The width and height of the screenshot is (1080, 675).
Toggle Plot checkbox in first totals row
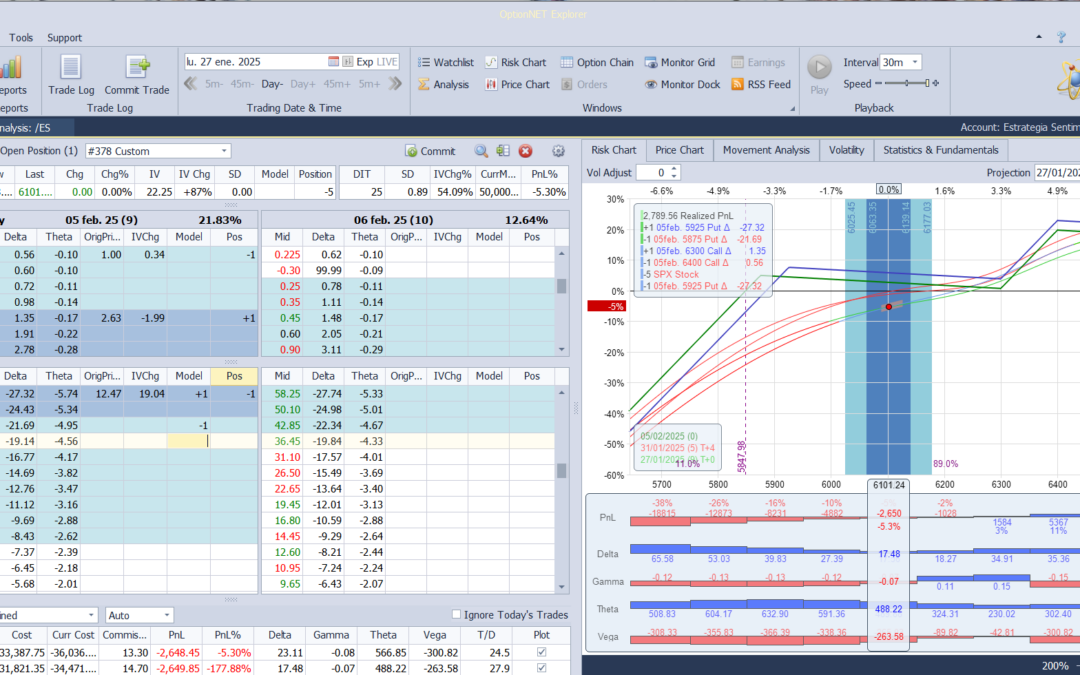(x=541, y=652)
